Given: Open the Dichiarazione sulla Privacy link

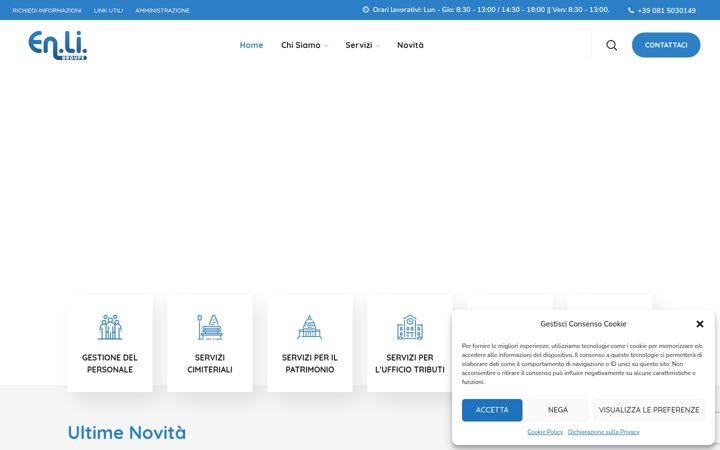Looking at the screenshot, I should [603, 432].
